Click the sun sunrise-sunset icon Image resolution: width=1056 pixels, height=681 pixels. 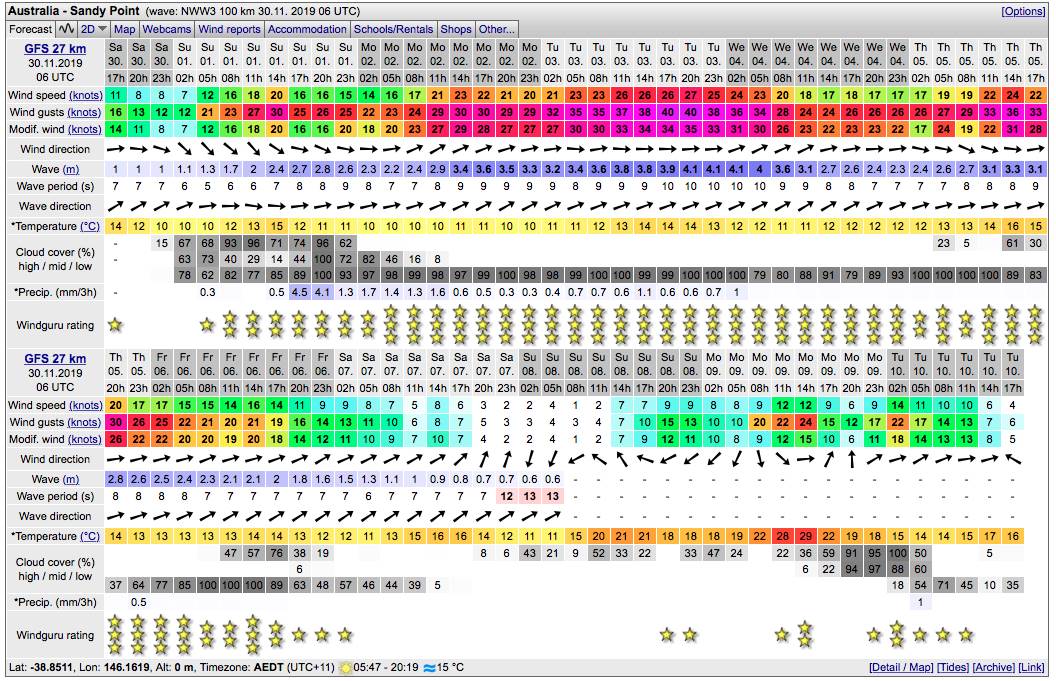[x=347, y=667]
